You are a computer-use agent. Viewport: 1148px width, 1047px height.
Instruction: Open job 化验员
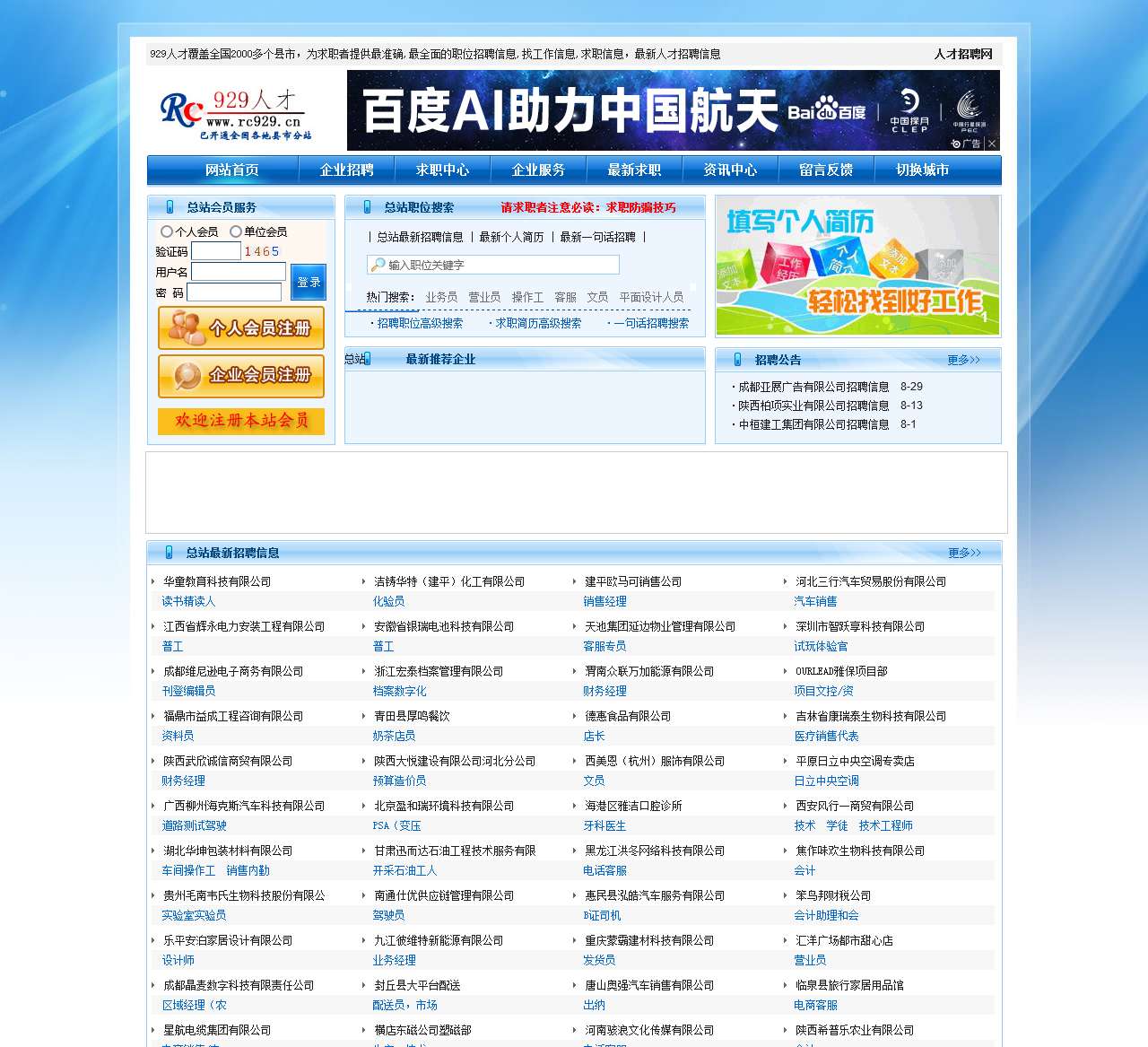pos(388,601)
